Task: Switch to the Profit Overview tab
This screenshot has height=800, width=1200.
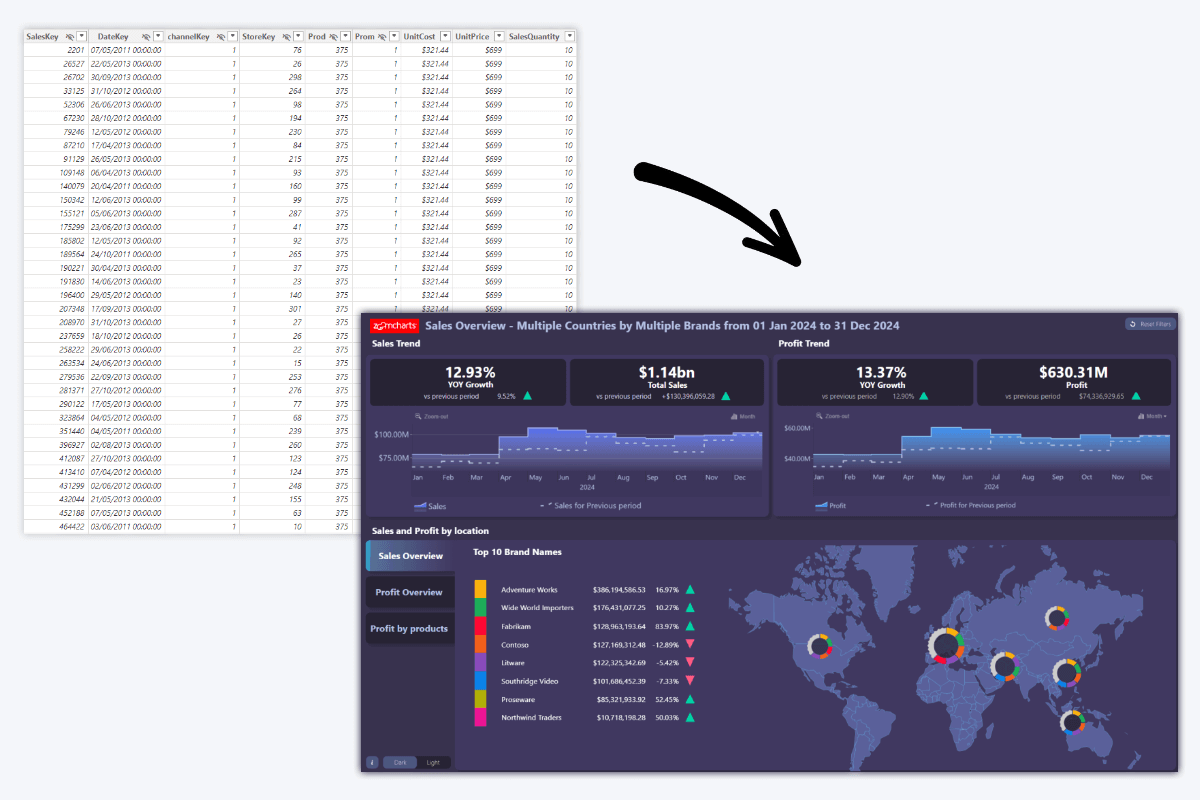Action: click(x=409, y=593)
